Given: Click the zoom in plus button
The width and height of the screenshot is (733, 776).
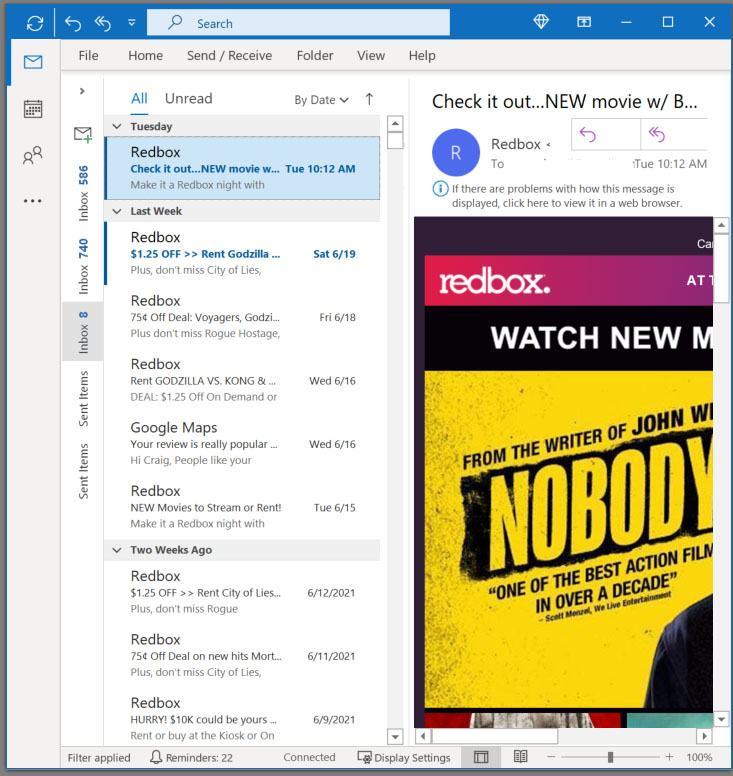Looking at the screenshot, I should [669, 757].
